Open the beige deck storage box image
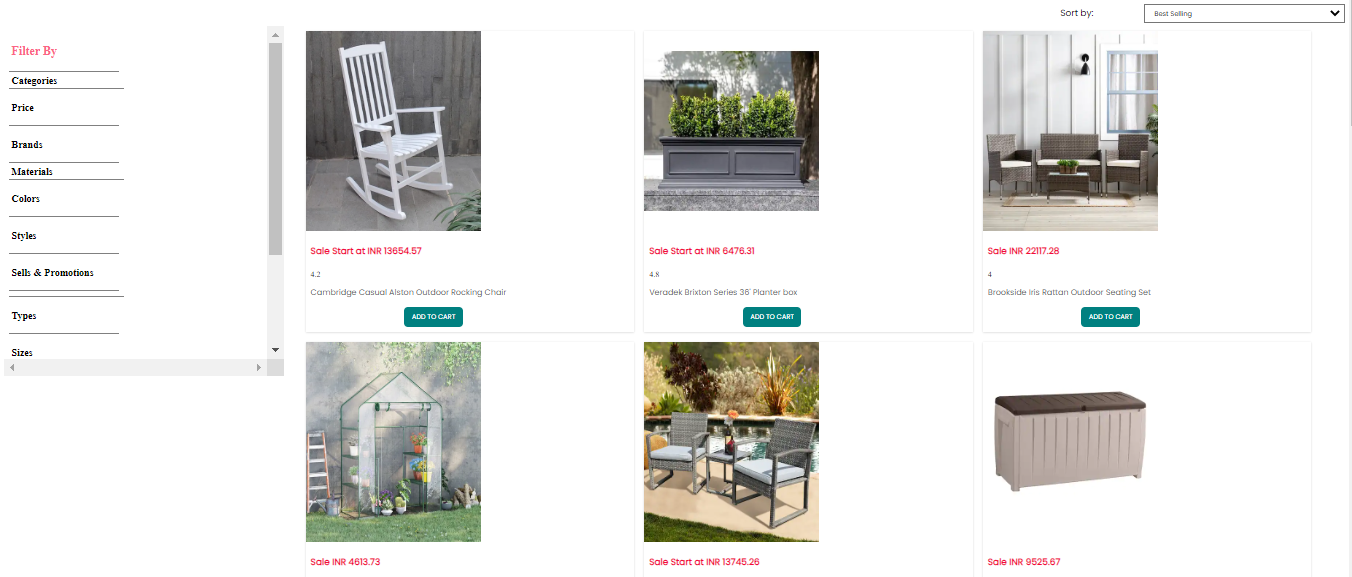Image resolution: width=1352 pixels, height=577 pixels. point(1070,442)
